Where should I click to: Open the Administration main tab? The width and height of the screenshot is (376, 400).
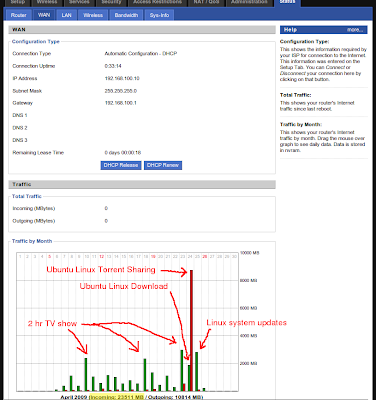coord(249,3)
